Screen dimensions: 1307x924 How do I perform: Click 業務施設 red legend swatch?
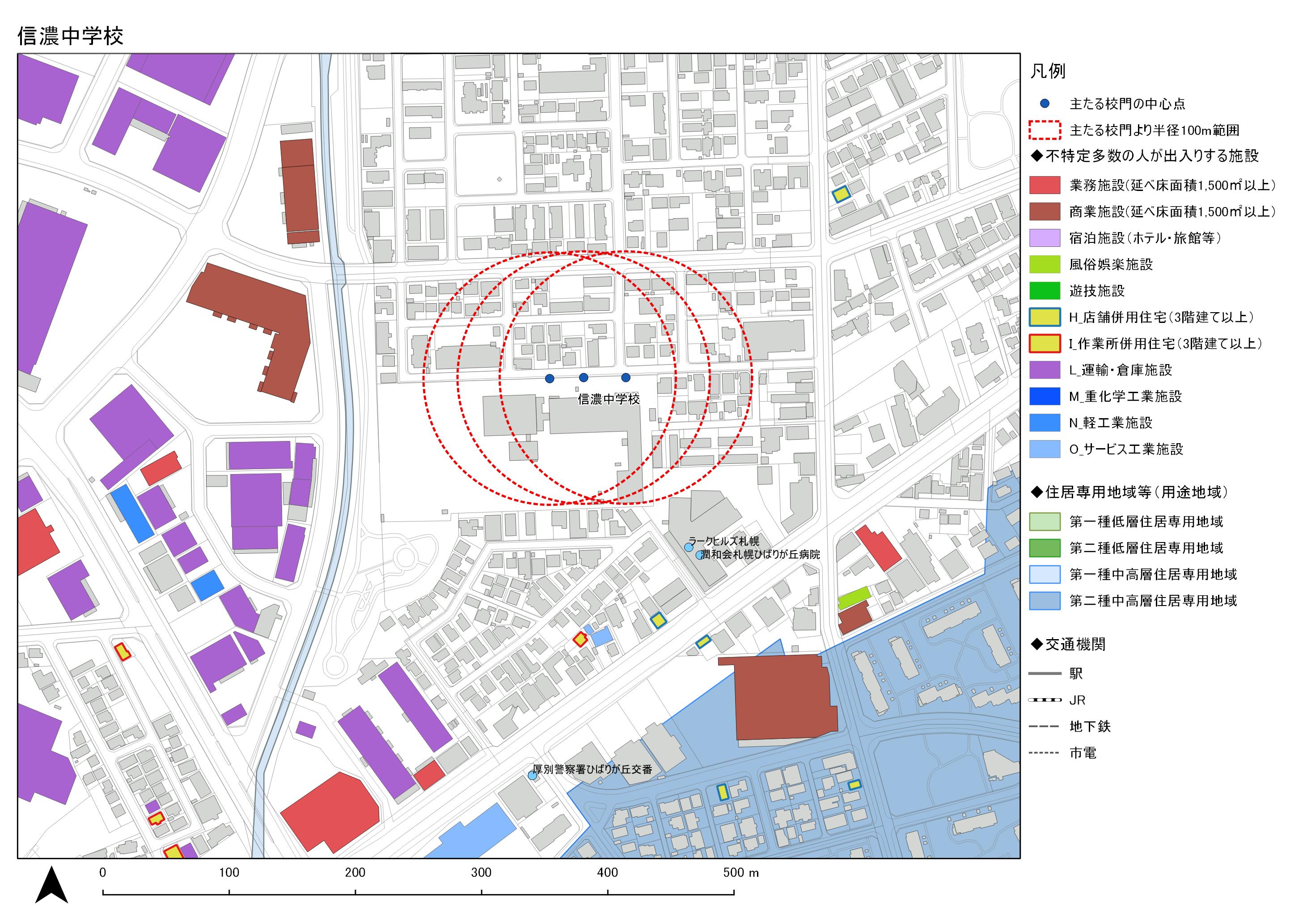(1045, 185)
